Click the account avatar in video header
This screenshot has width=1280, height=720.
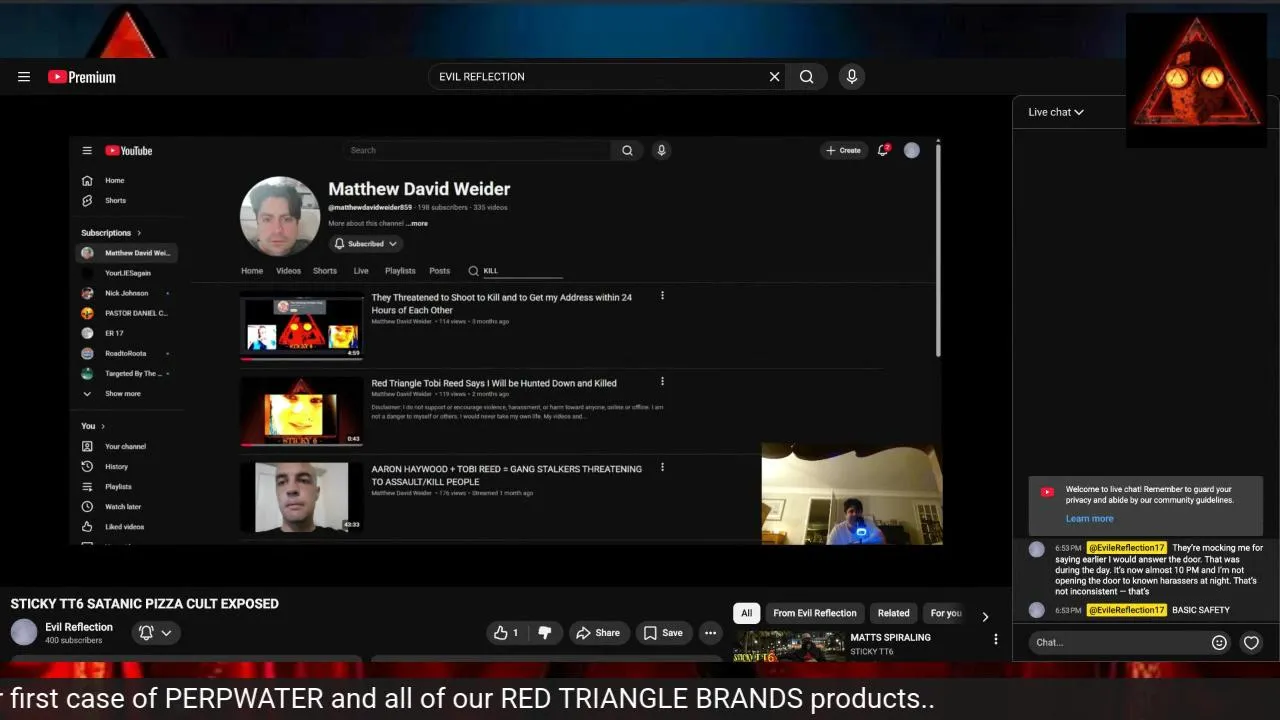(x=912, y=150)
